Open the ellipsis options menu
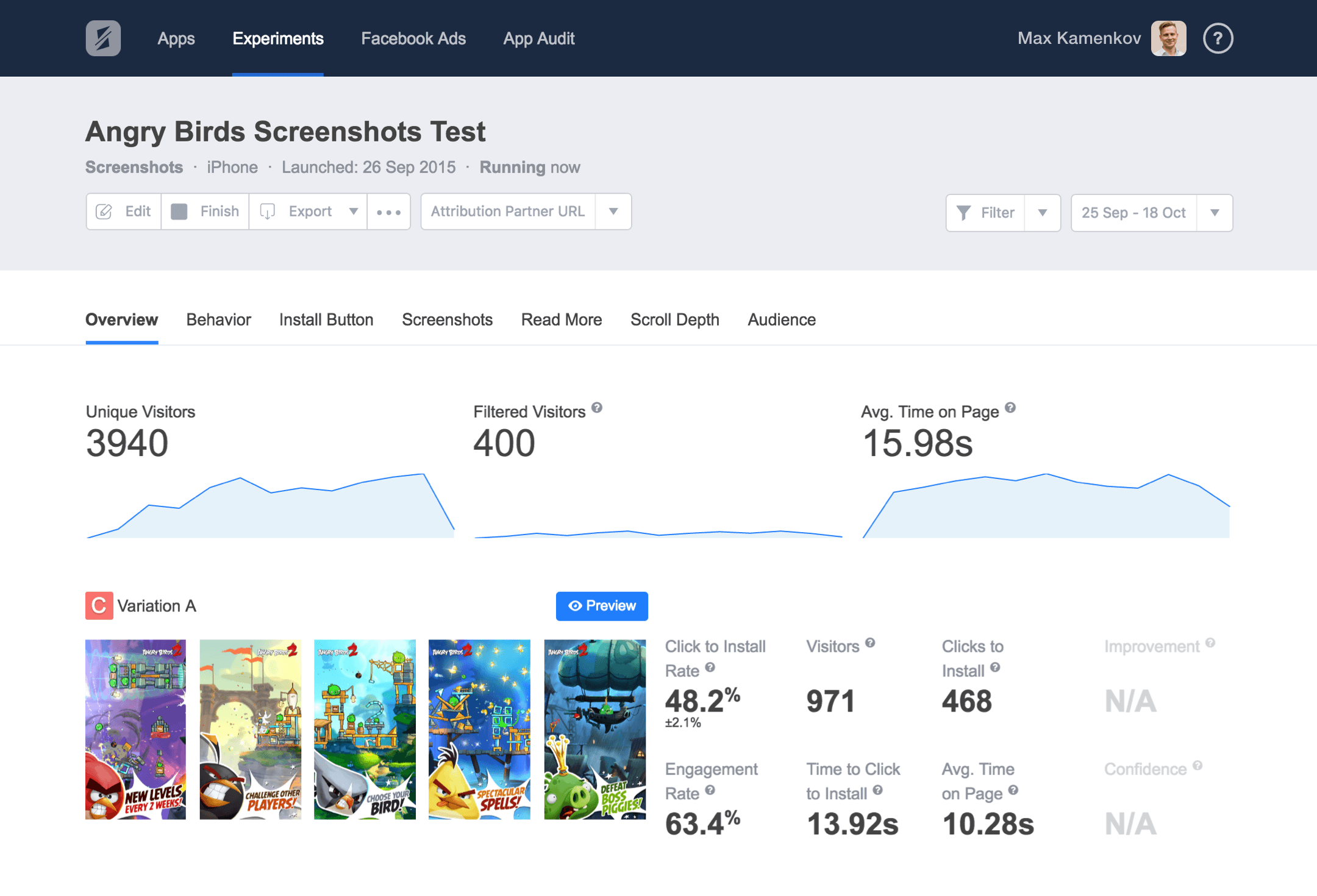The image size is (1317, 896). [389, 212]
